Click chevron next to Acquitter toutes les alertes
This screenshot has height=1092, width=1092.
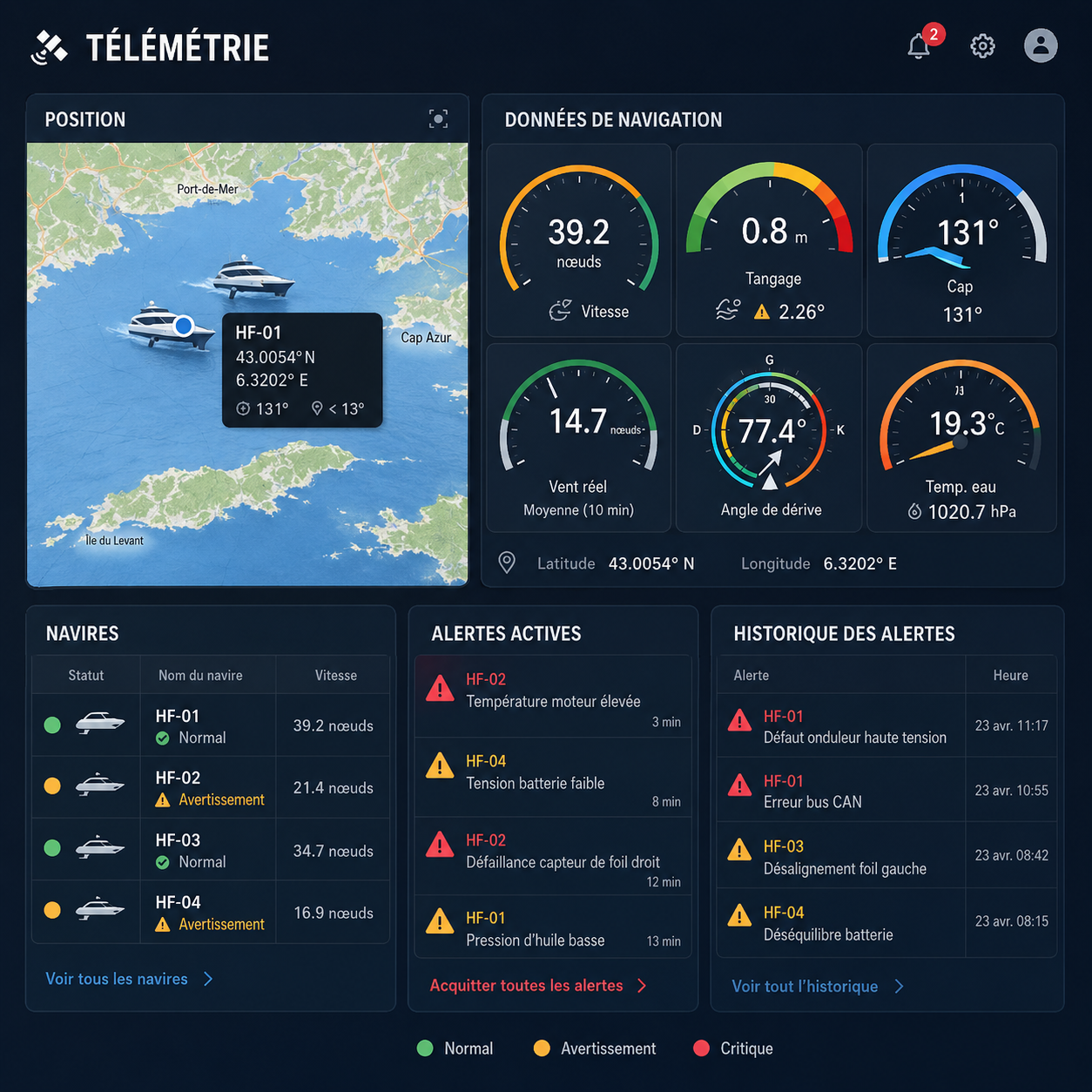pos(642,986)
